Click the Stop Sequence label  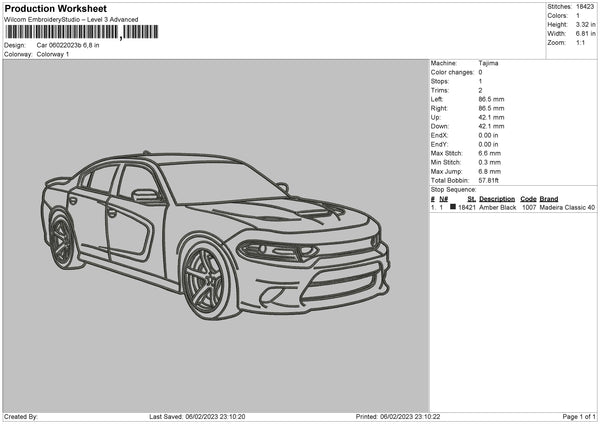click(x=454, y=188)
